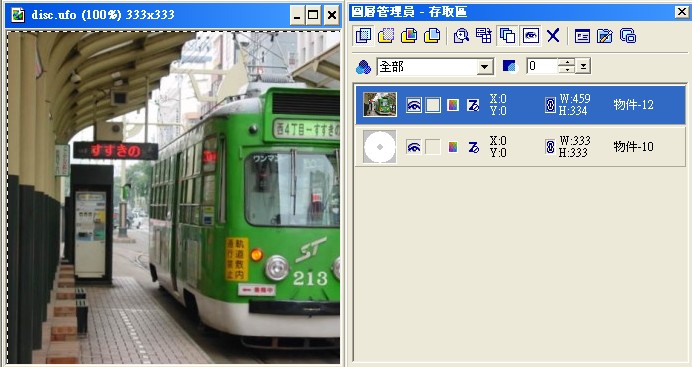Viewport: 692px width, 367px height.
Task: Click the color-gradient folder icon in toolbar
Action: 409,36
